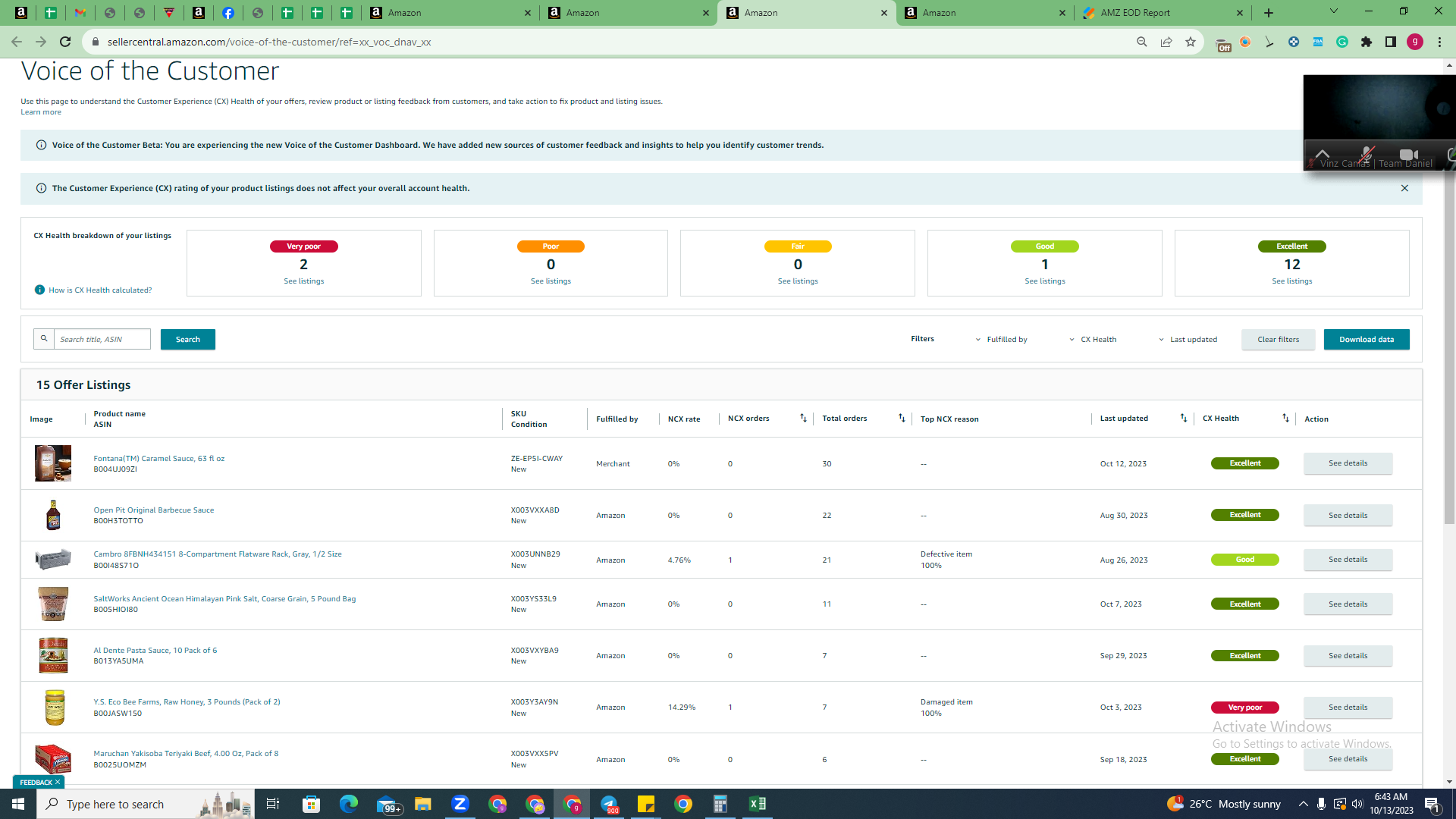The image size is (1456, 819).
Task: Open the tab search chevron
Action: click(1334, 11)
